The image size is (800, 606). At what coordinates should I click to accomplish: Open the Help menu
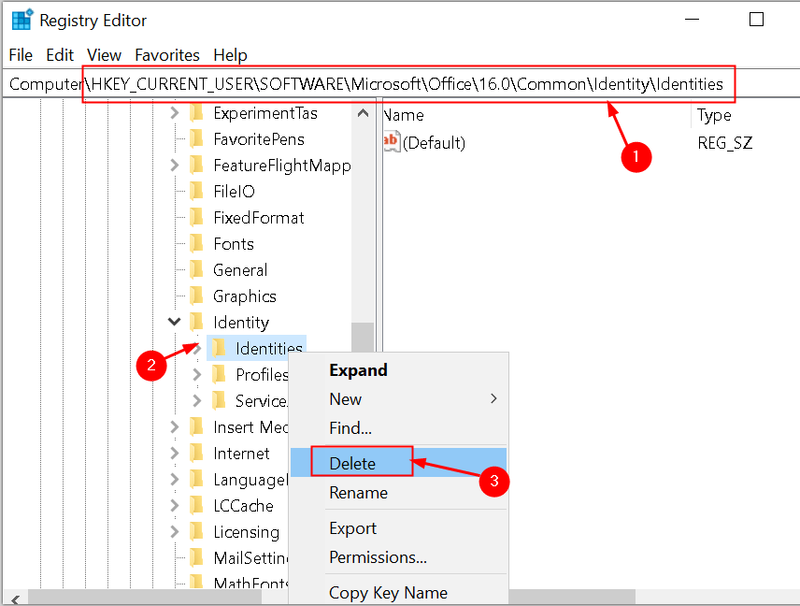pos(230,55)
